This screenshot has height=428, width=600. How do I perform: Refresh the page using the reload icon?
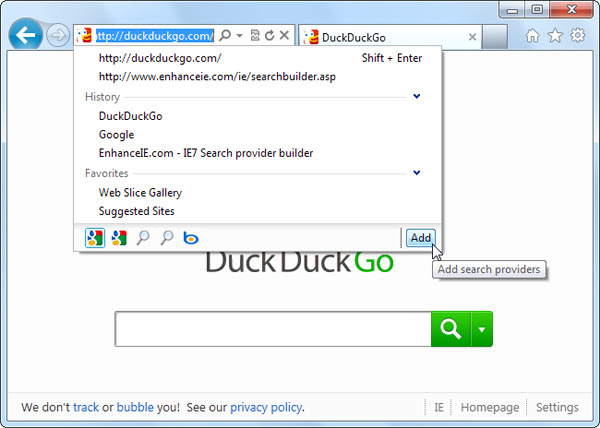pos(270,36)
